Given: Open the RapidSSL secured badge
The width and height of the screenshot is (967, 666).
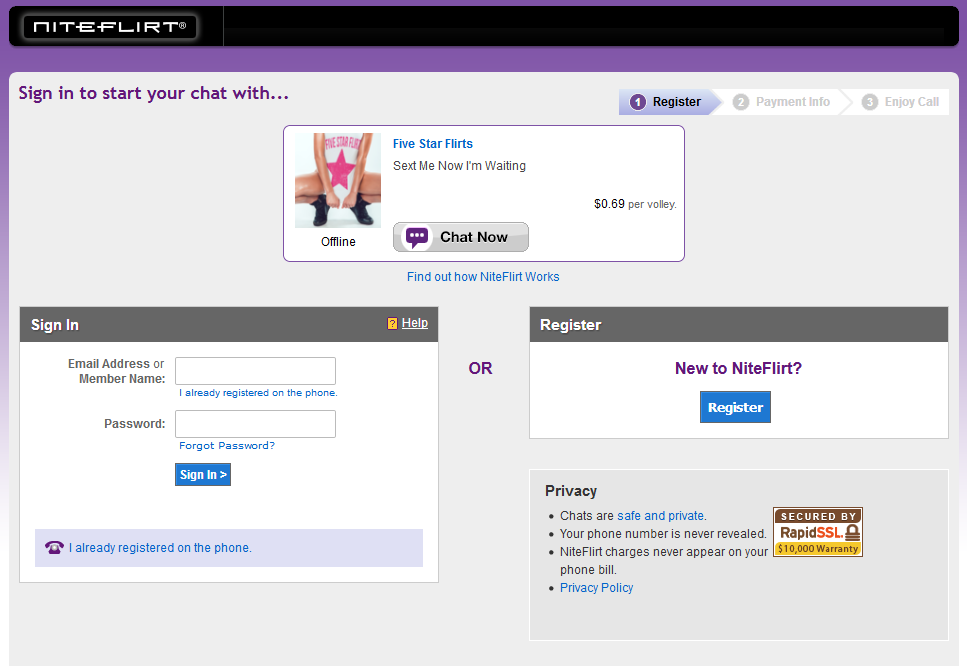Looking at the screenshot, I should (817, 532).
